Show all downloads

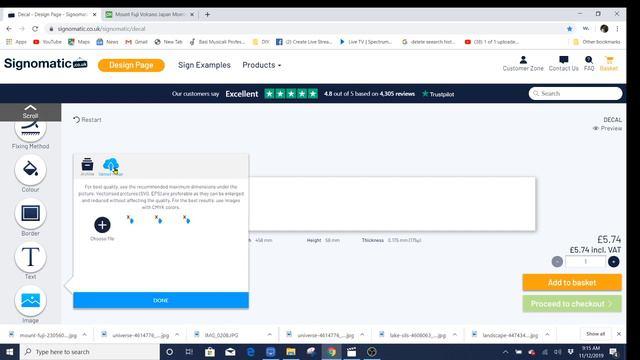coord(596,334)
